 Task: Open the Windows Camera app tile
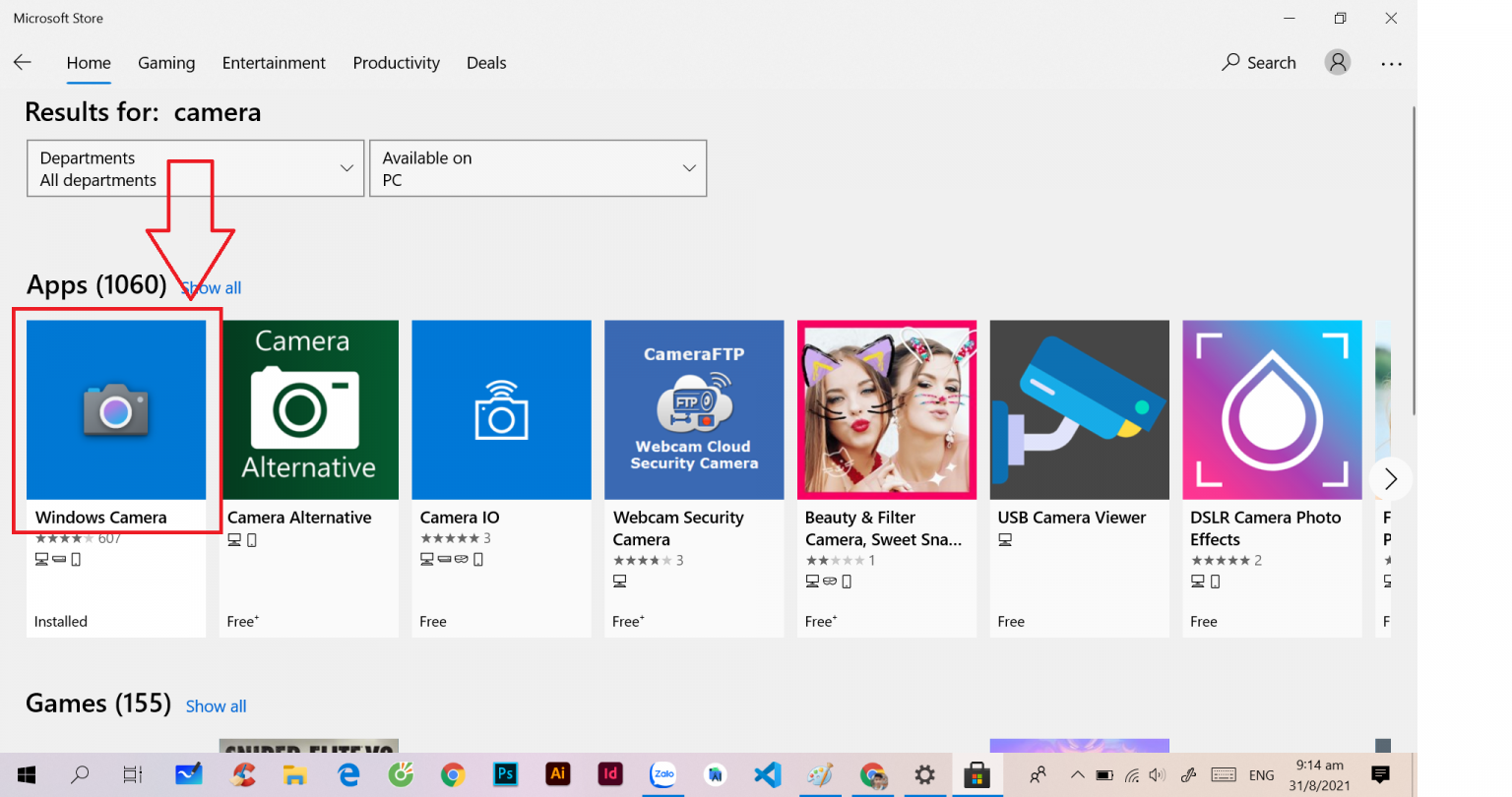click(x=116, y=409)
